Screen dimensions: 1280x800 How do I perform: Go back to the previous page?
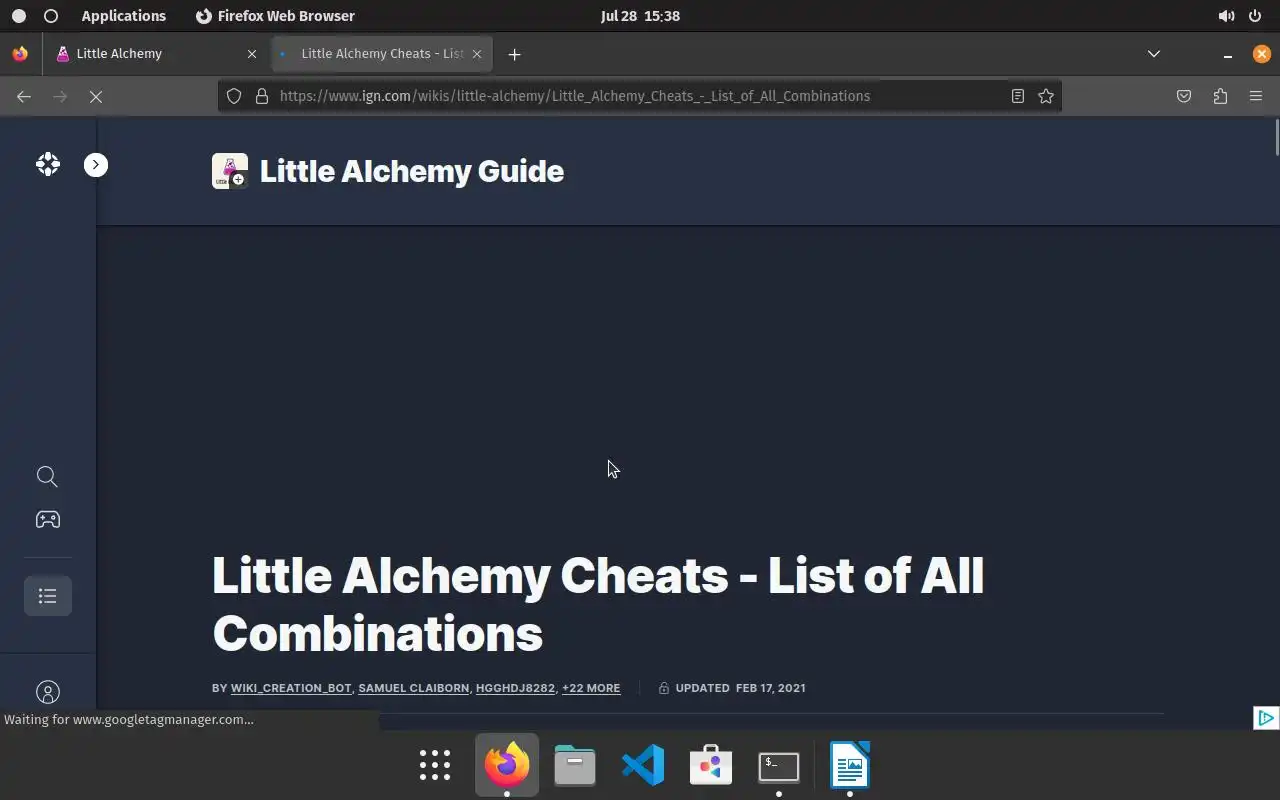click(x=24, y=96)
